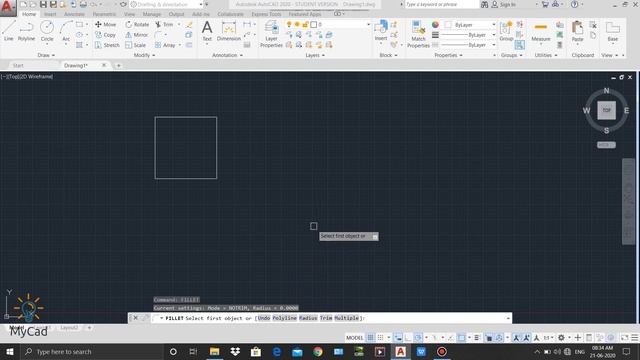Choose Undo option in command line
This screenshot has height=360, width=640.
[264, 318]
